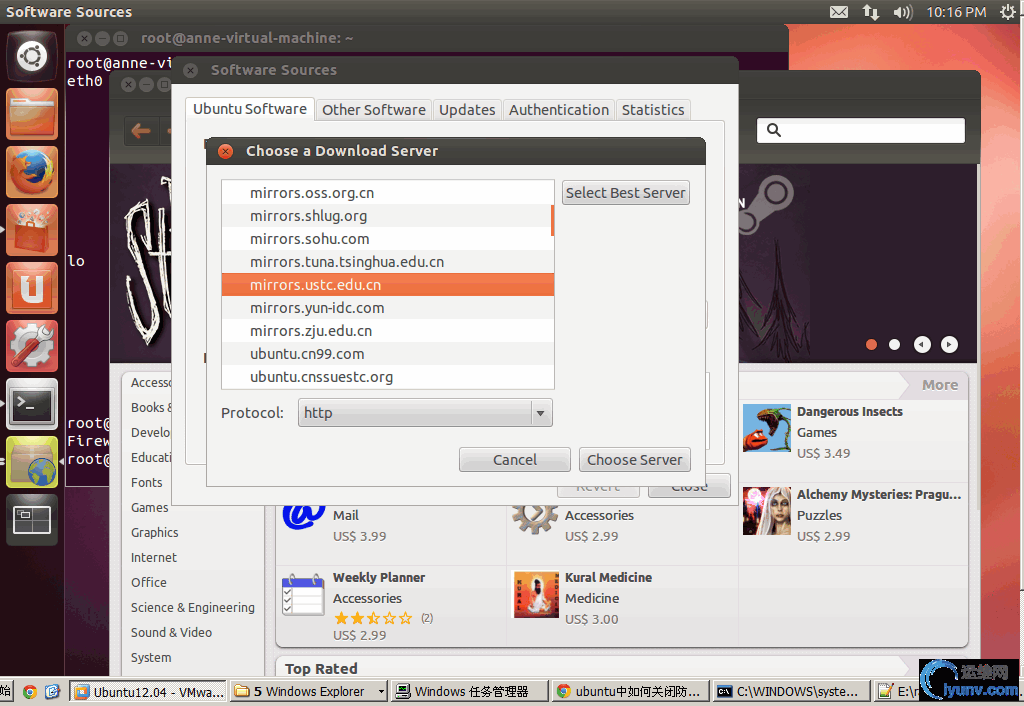The width and height of the screenshot is (1024, 706).
Task: Open the network indicator in top panel
Action: click(x=871, y=12)
